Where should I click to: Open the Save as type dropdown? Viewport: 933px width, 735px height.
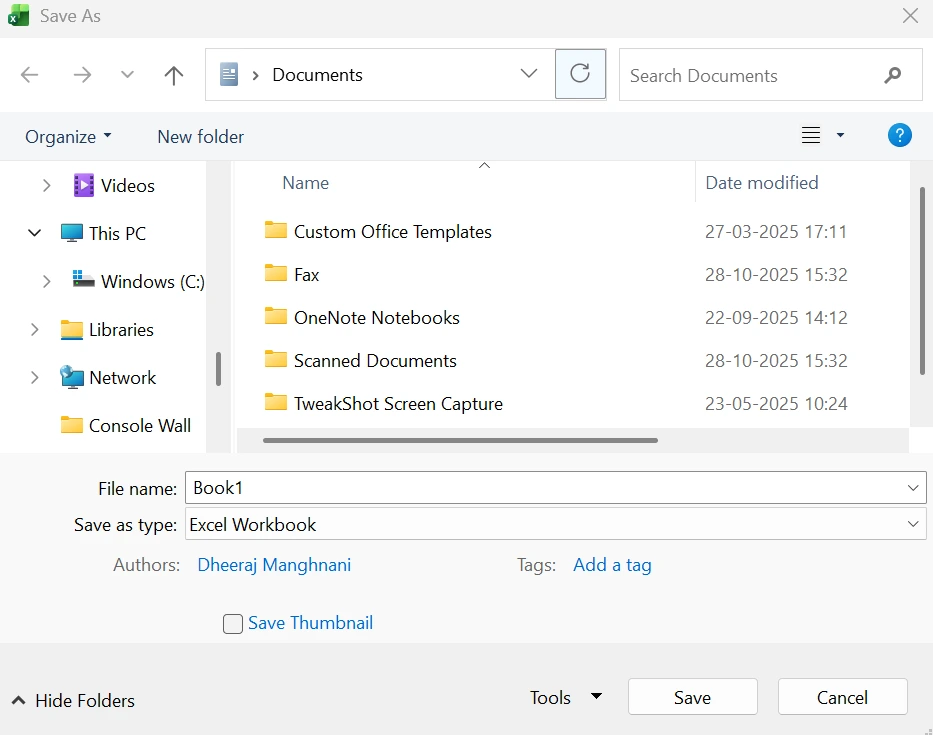(x=911, y=524)
